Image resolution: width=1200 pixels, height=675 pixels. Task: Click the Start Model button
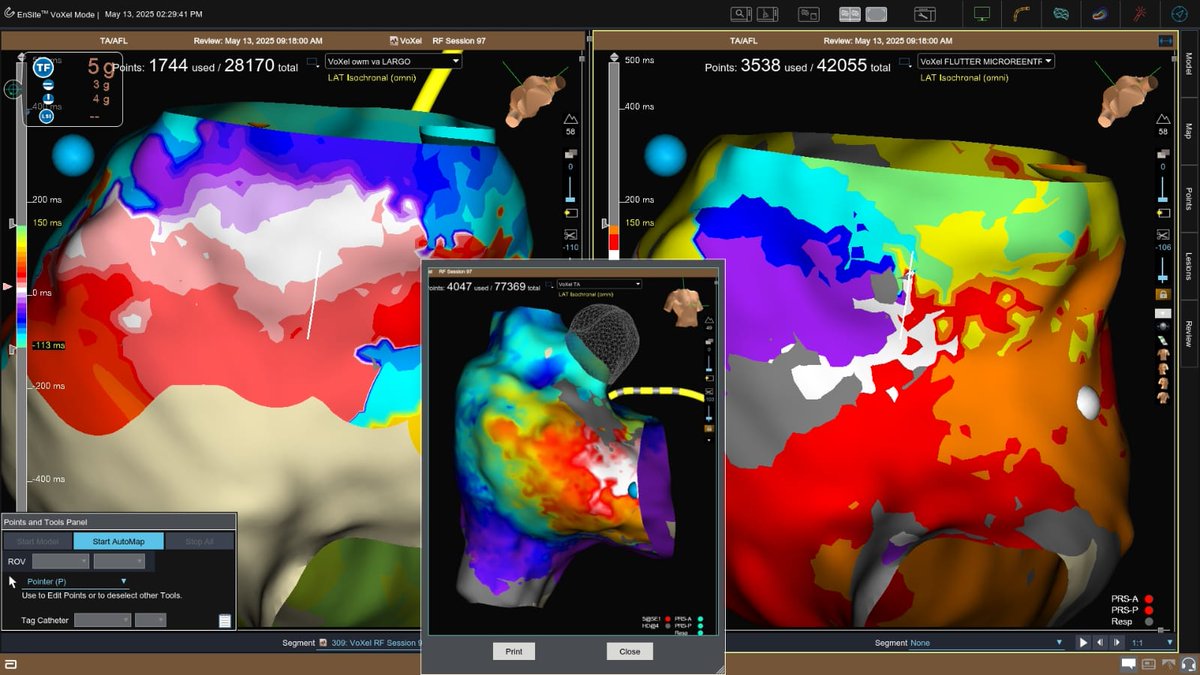(38, 541)
